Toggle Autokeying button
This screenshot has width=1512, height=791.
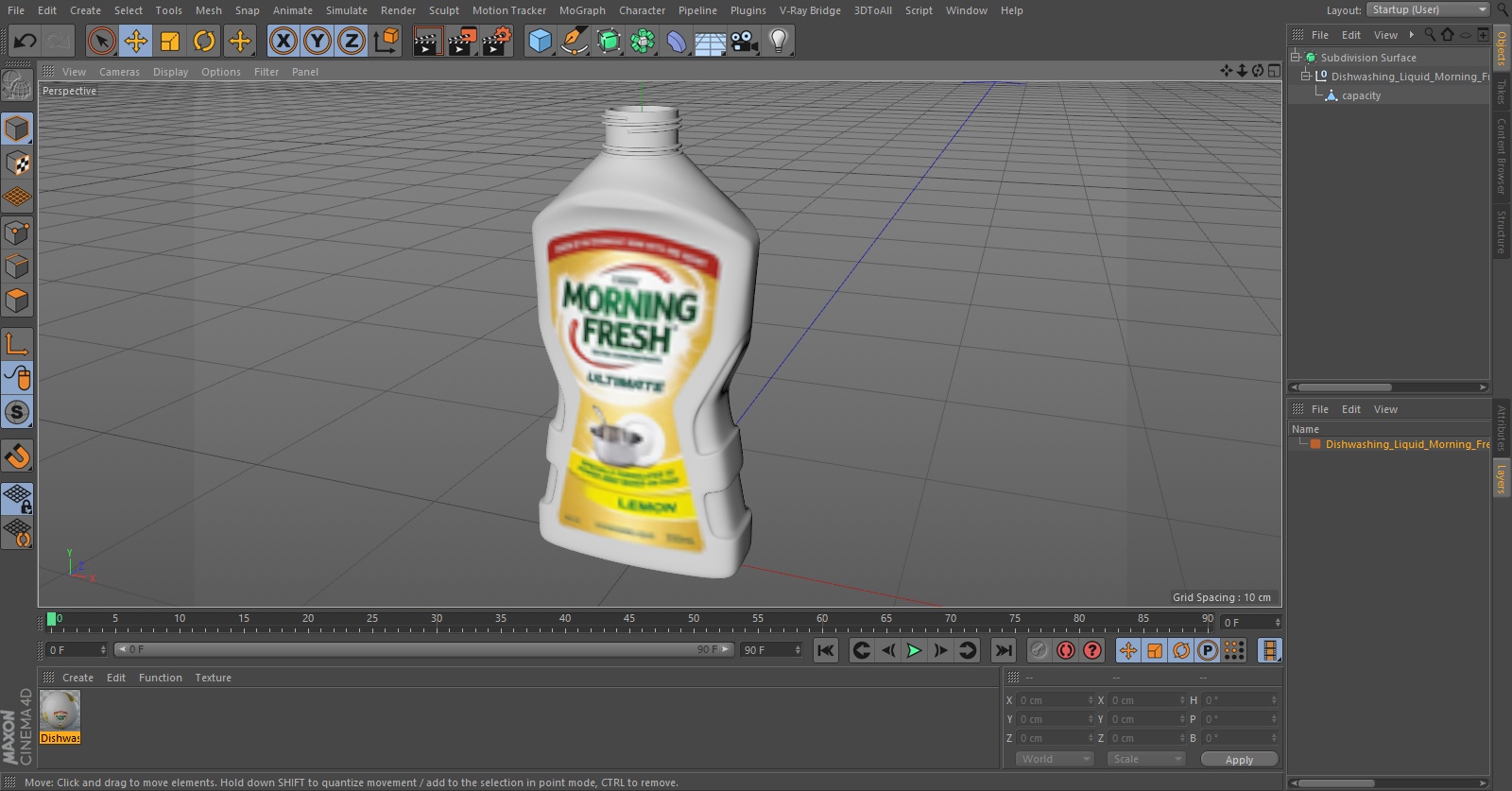pyautogui.click(x=1066, y=650)
